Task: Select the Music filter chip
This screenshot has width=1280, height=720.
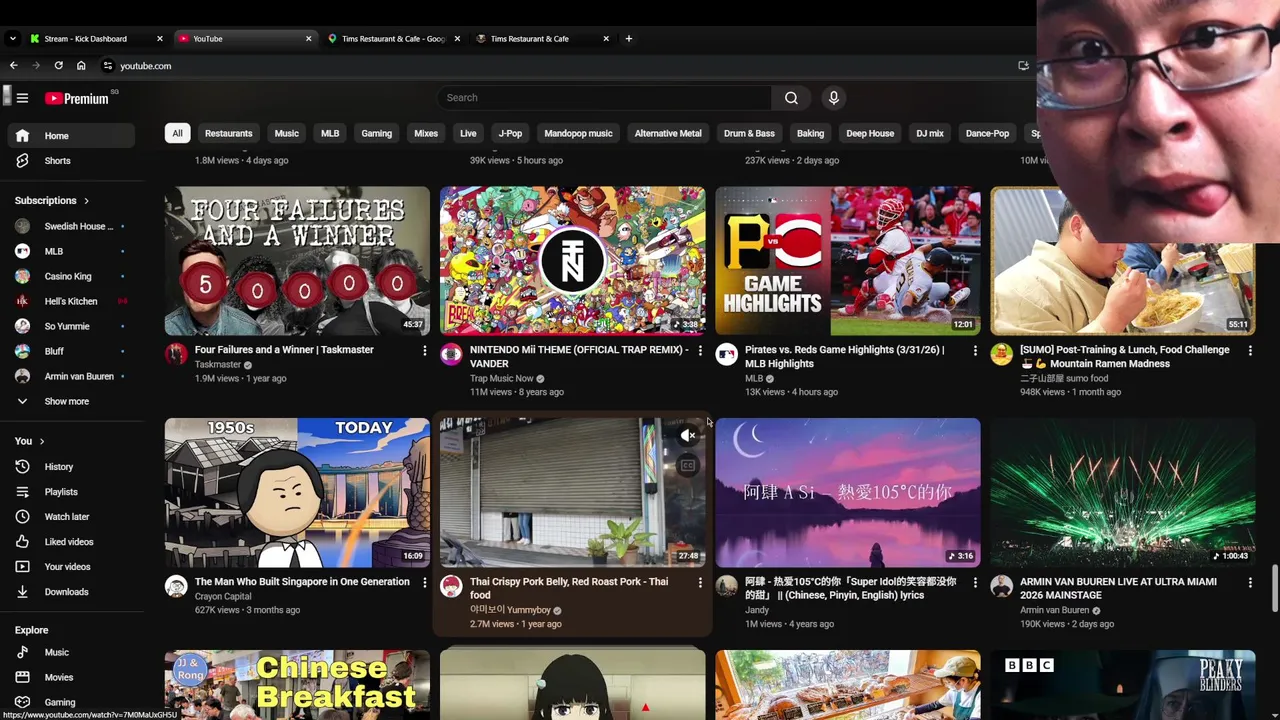Action: point(286,133)
